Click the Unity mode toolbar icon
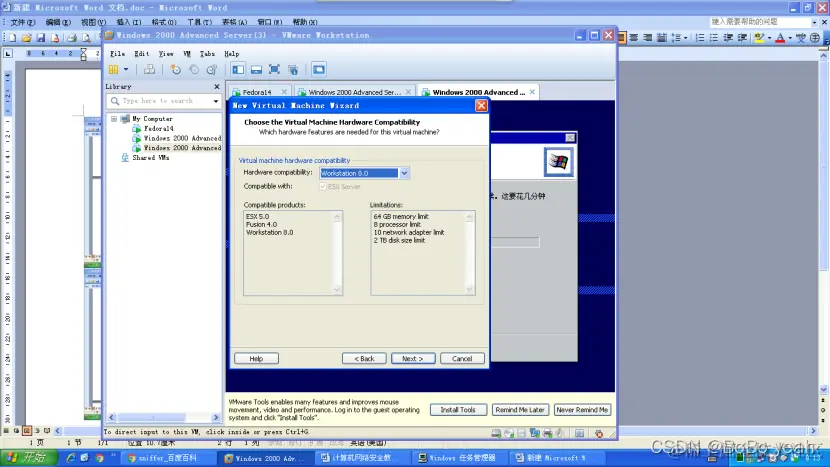The height and width of the screenshot is (467, 830). tap(293, 69)
